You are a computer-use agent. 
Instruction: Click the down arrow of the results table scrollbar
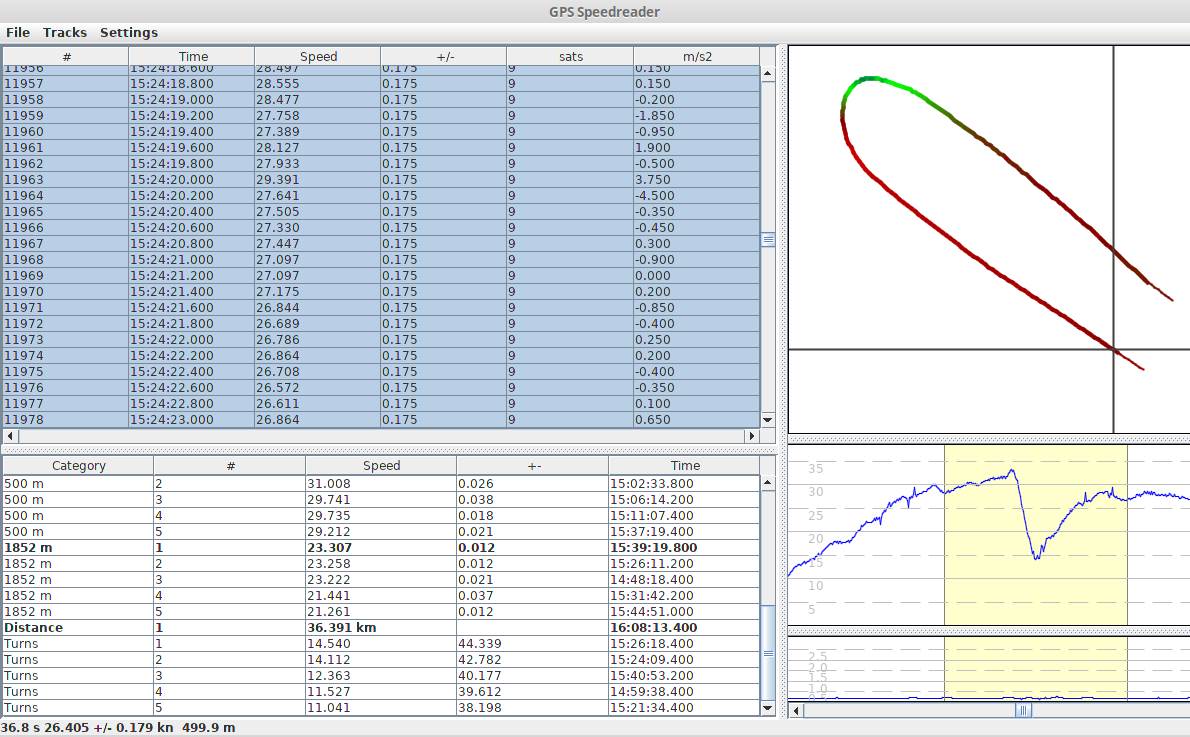click(768, 708)
